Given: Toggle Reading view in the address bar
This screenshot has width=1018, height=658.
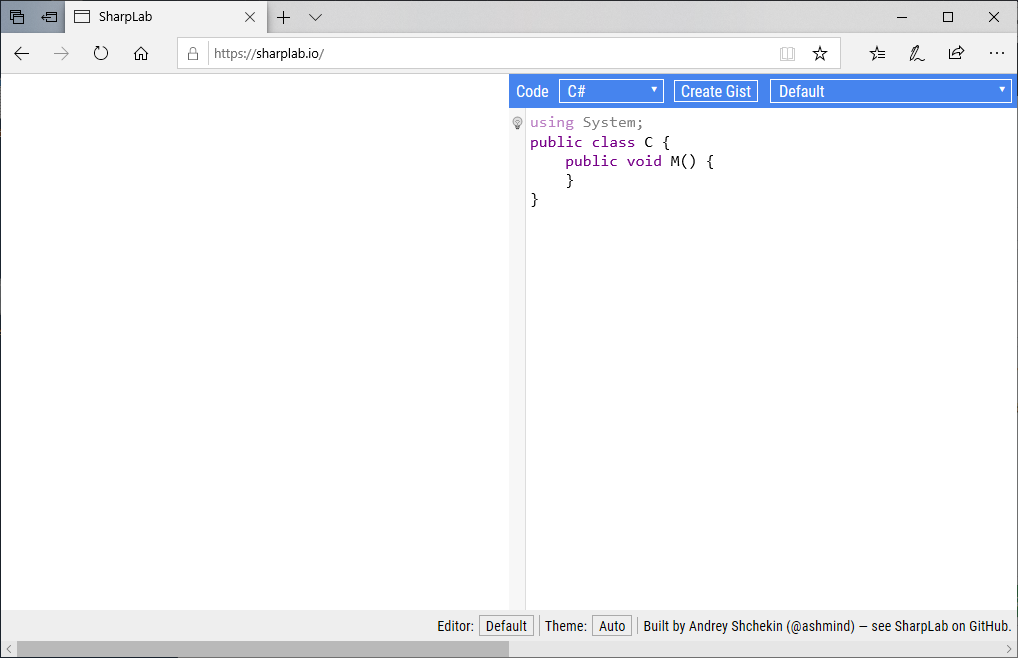Looking at the screenshot, I should (x=787, y=53).
